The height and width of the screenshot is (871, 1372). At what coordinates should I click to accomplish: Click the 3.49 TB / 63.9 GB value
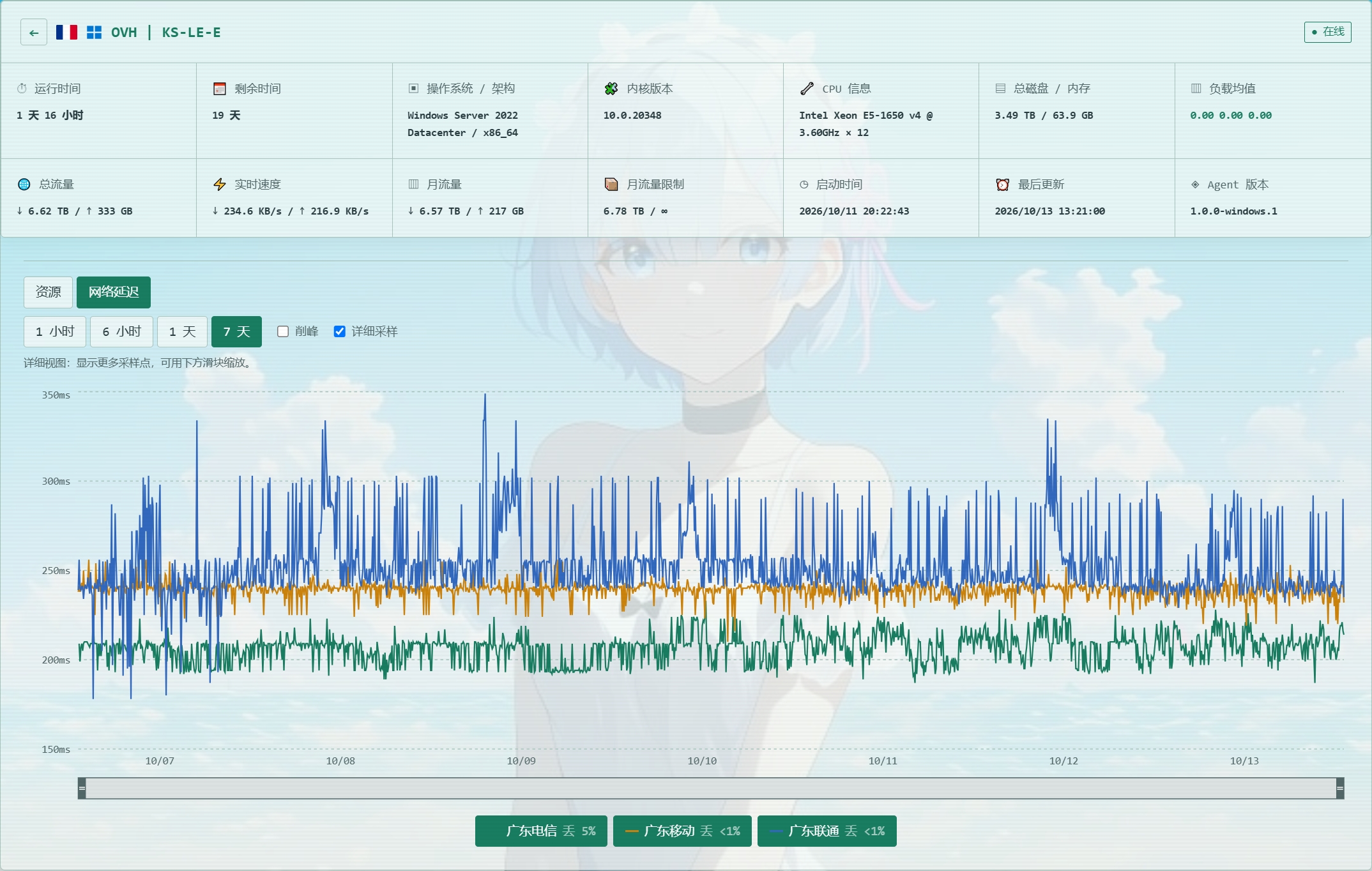point(1044,116)
